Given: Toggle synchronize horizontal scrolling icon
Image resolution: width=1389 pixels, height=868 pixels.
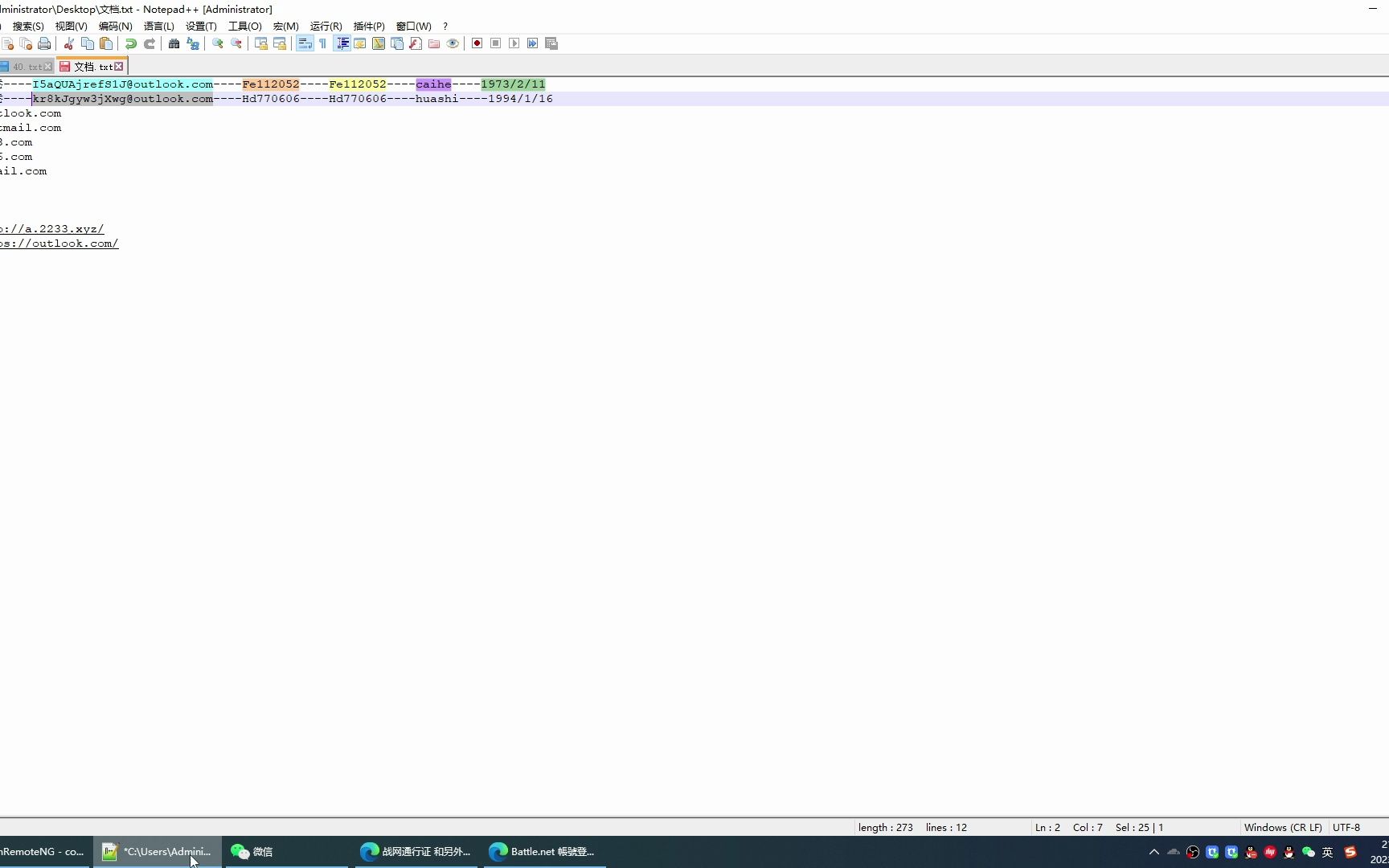Looking at the screenshot, I should tap(280, 43).
